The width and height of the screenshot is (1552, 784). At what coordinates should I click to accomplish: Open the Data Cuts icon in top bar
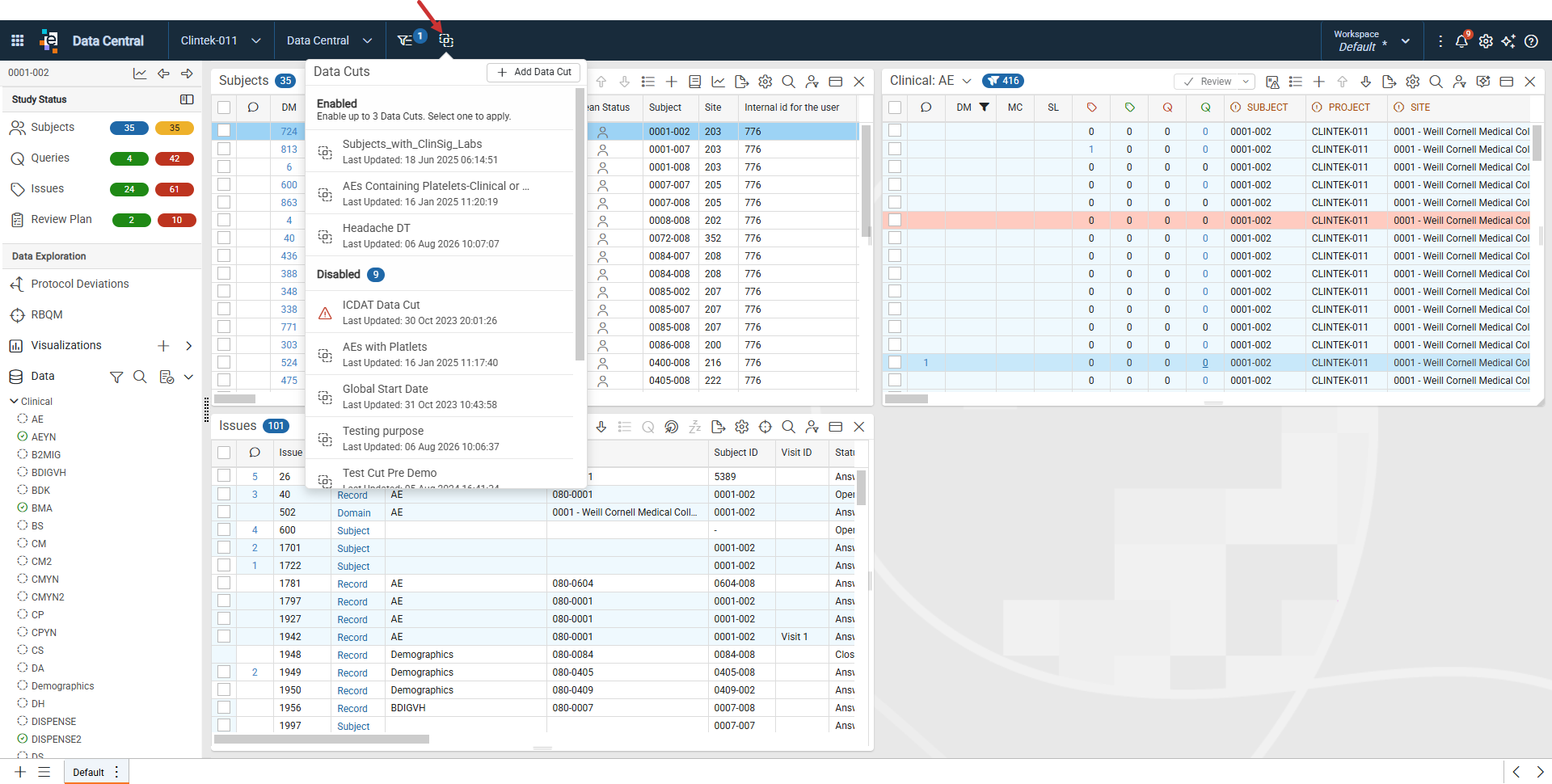click(446, 40)
